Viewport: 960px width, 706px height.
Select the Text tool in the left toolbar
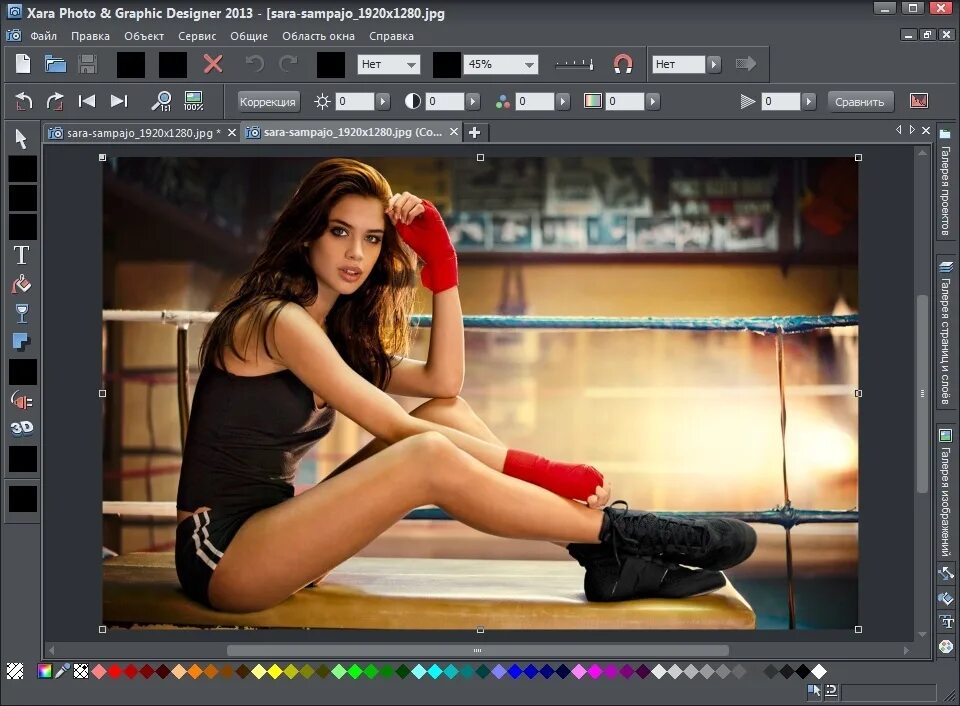(20, 255)
